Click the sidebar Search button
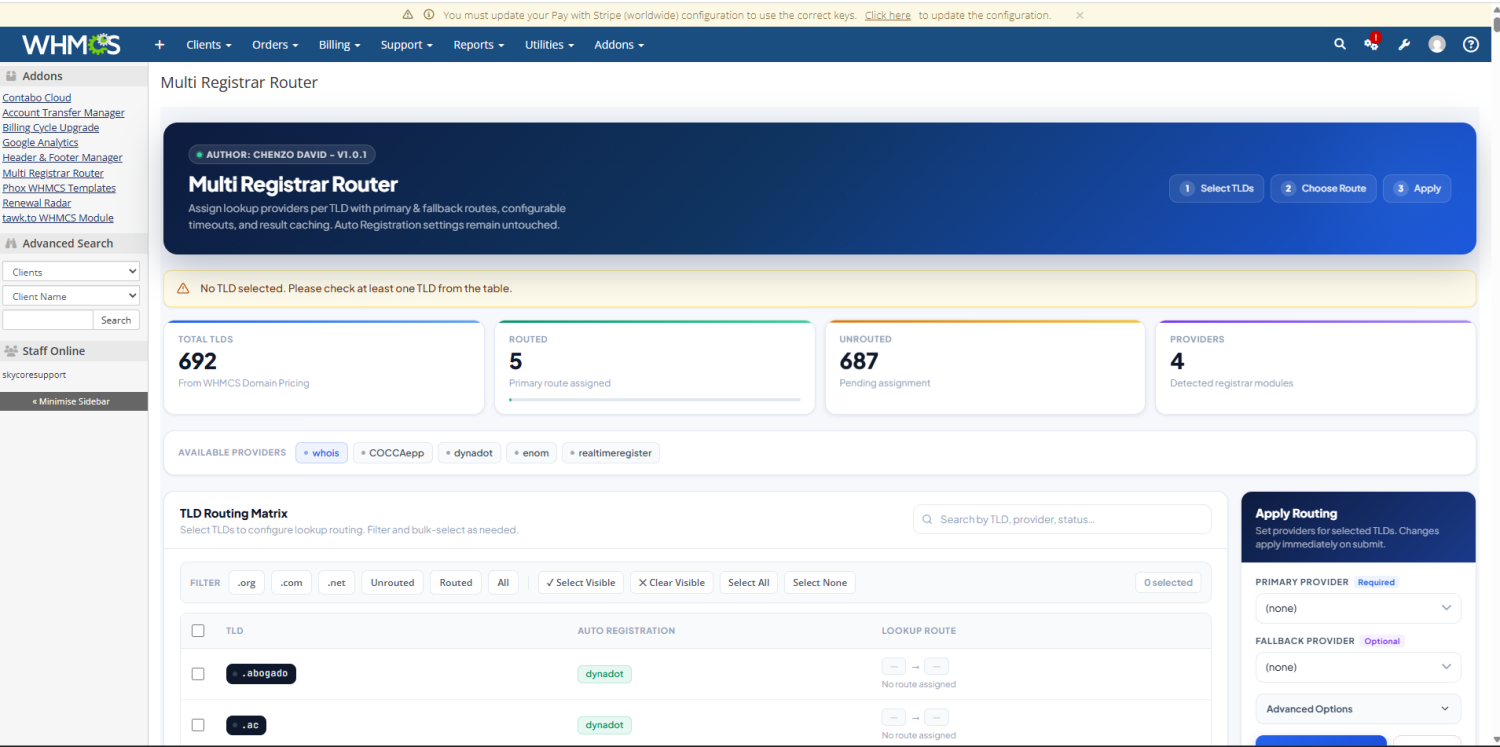1500x747 pixels. (x=116, y=320)
